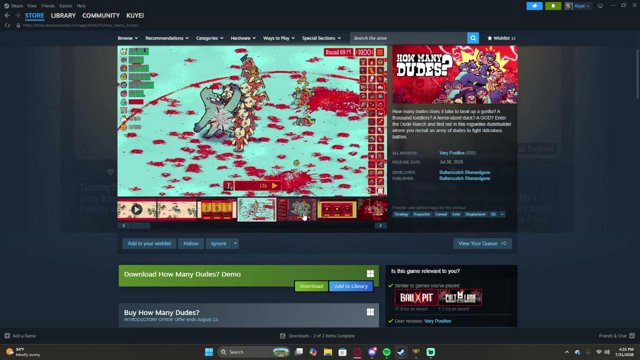Focus the Search the store field

pyautogui.click(x=409, y=38)
